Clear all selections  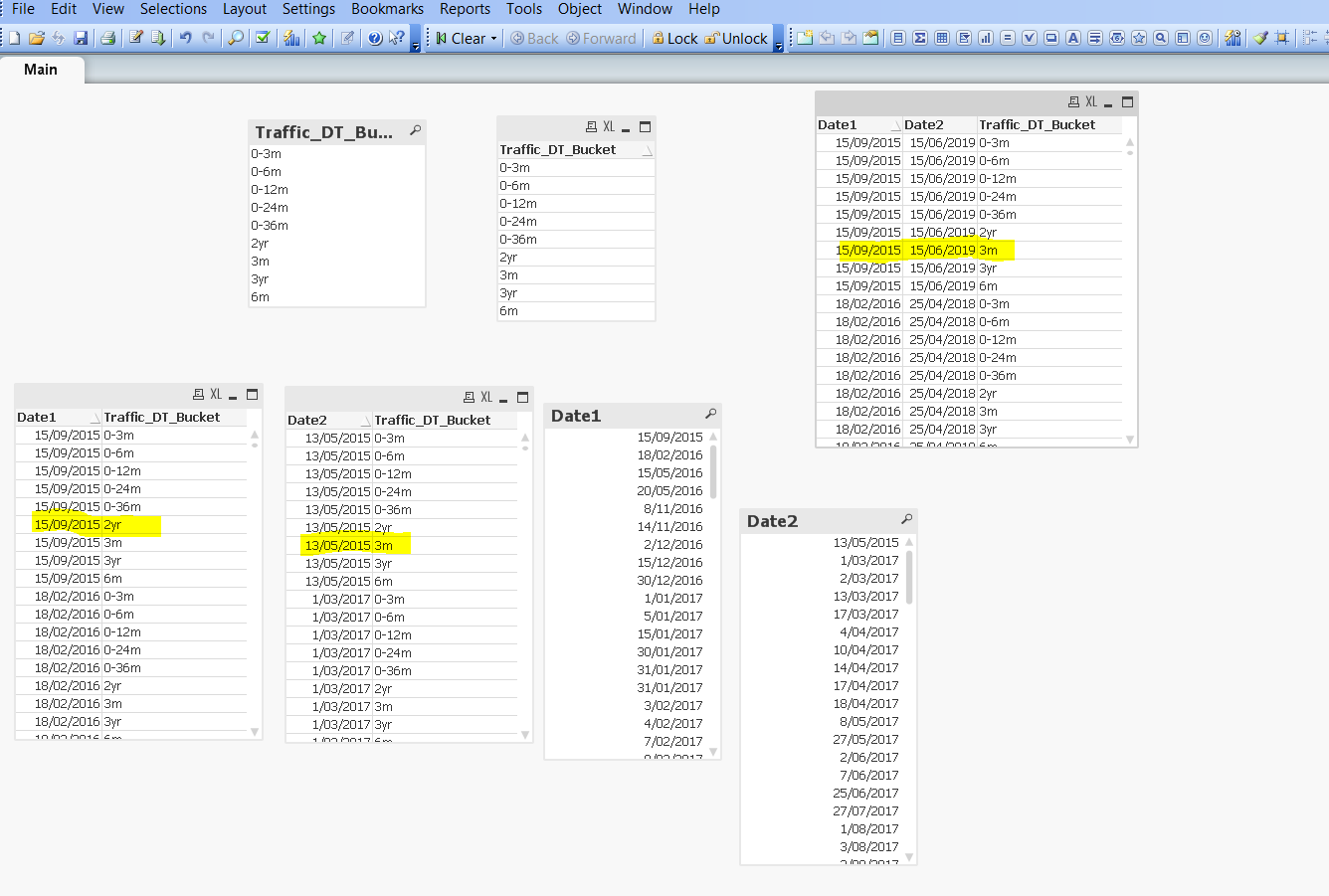click(x=462, y=38)
